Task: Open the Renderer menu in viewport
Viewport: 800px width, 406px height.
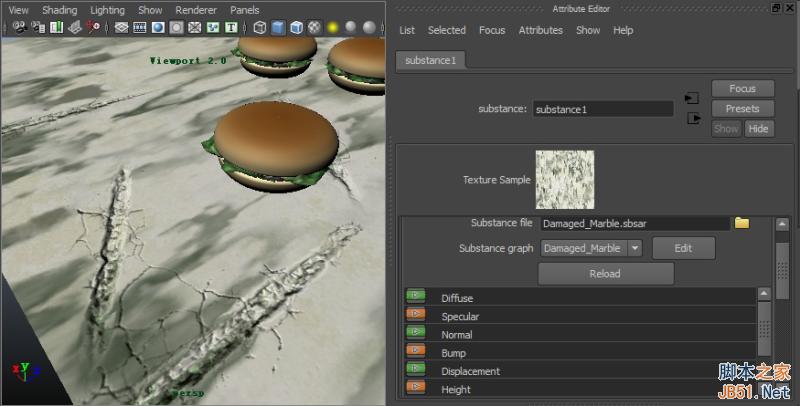Action: (x=196, y=10)
